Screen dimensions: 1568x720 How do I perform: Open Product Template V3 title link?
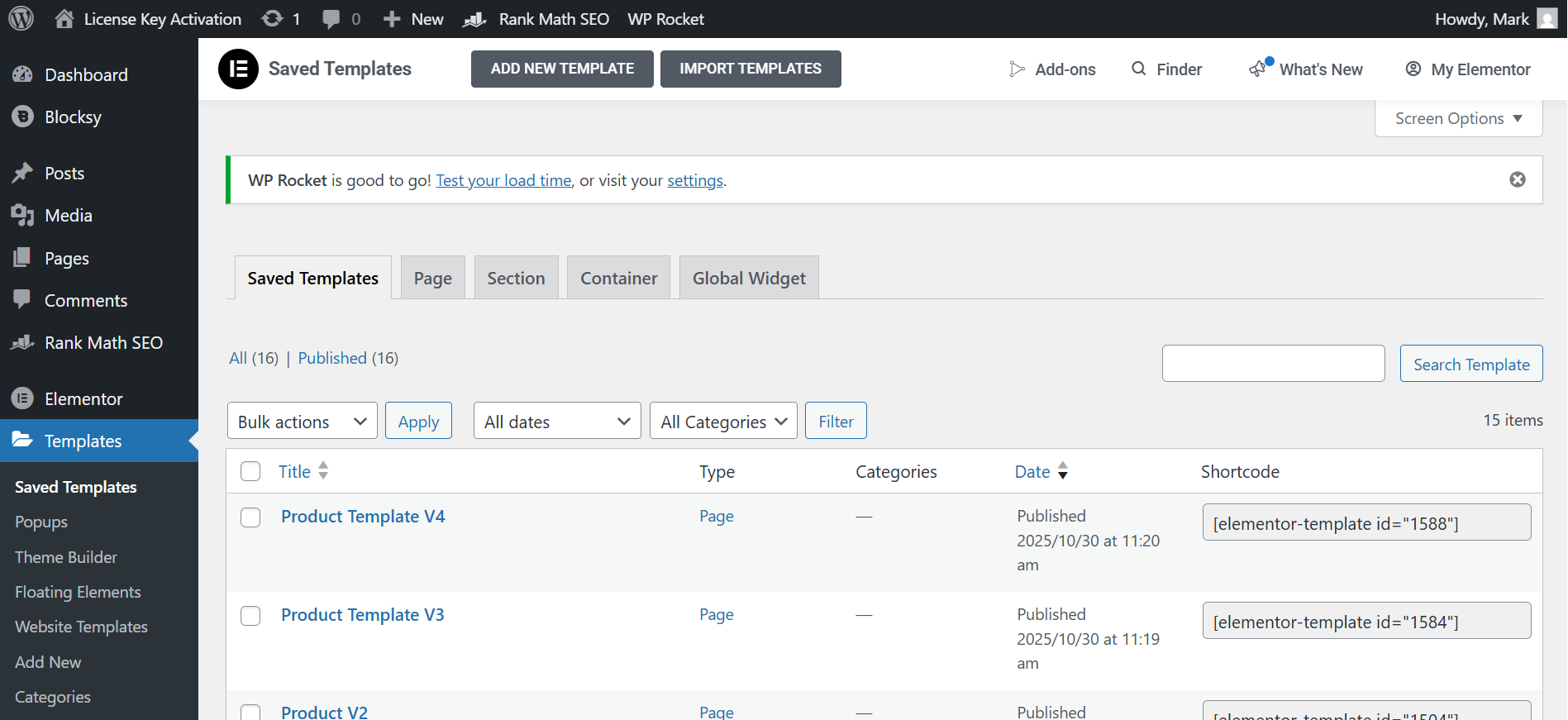pyautogui.click(x=363, y=614)
